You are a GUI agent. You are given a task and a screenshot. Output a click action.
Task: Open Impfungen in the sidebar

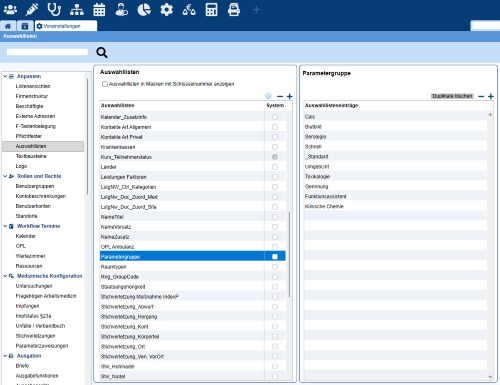tap(27, 306)
